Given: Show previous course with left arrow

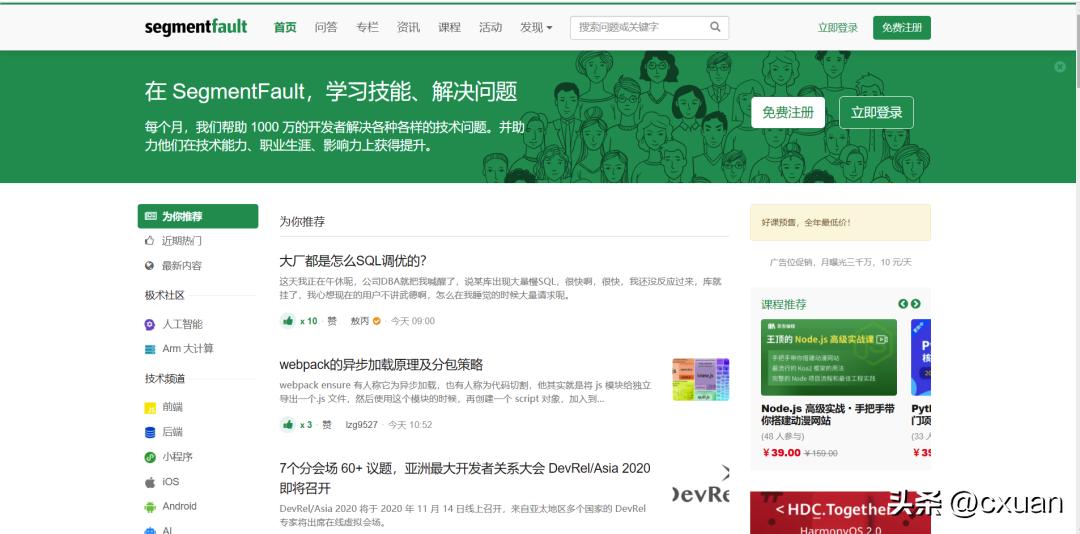Looking at the screenshot, I should point(903,304).
